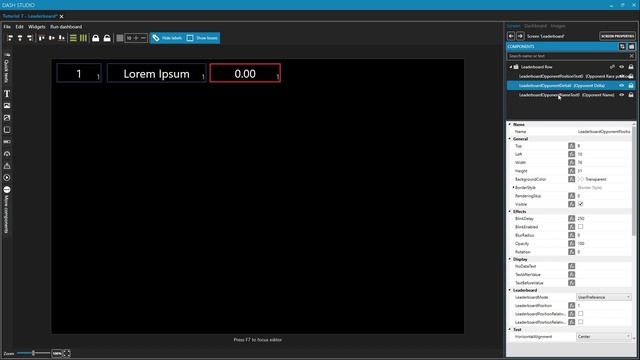Image resolution: width=640 pixels, height=360 pixels.
Task: Adjust the Zoom slider at bottom left
Action: tap(33, 353)
